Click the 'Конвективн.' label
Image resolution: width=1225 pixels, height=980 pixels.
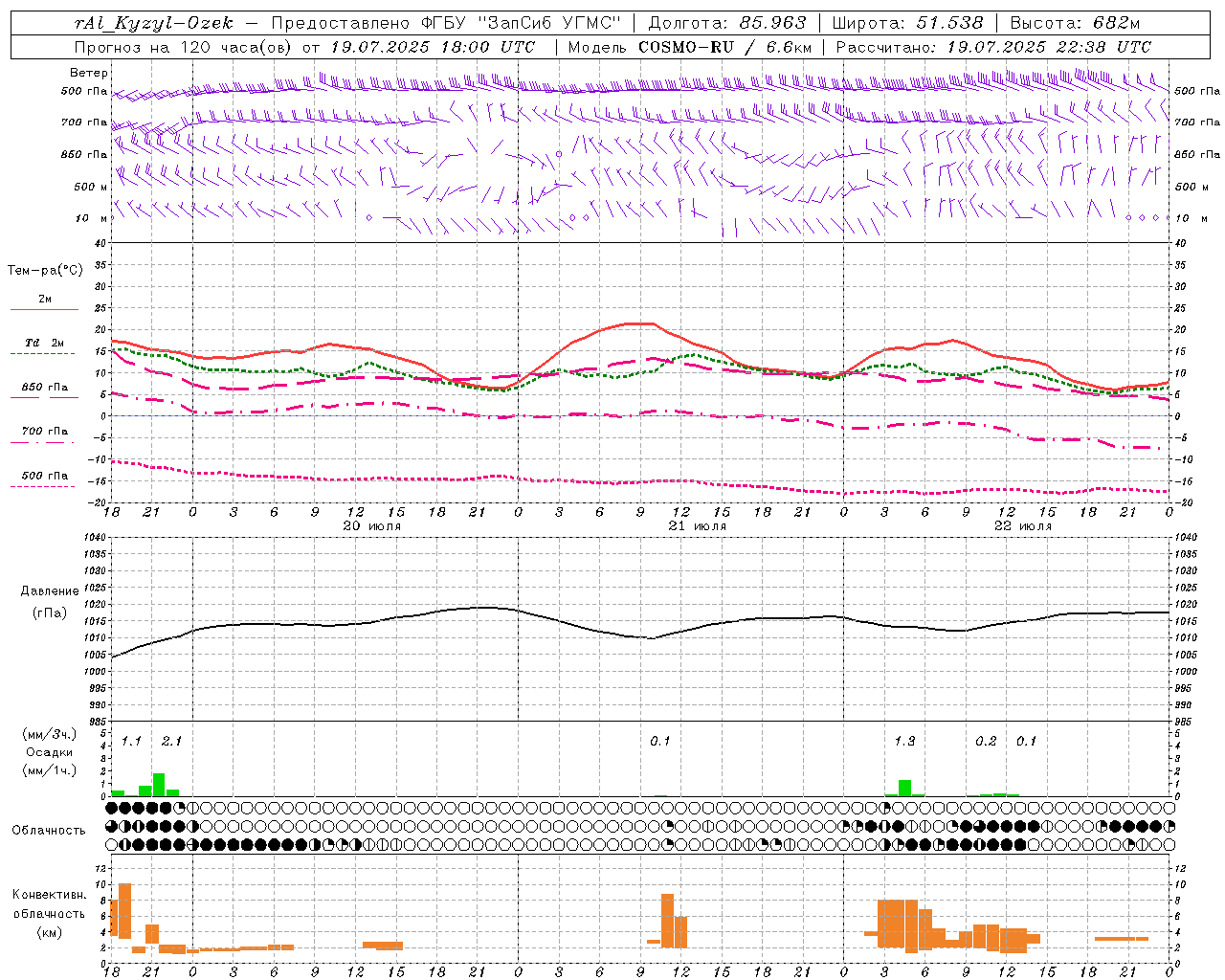49,895
